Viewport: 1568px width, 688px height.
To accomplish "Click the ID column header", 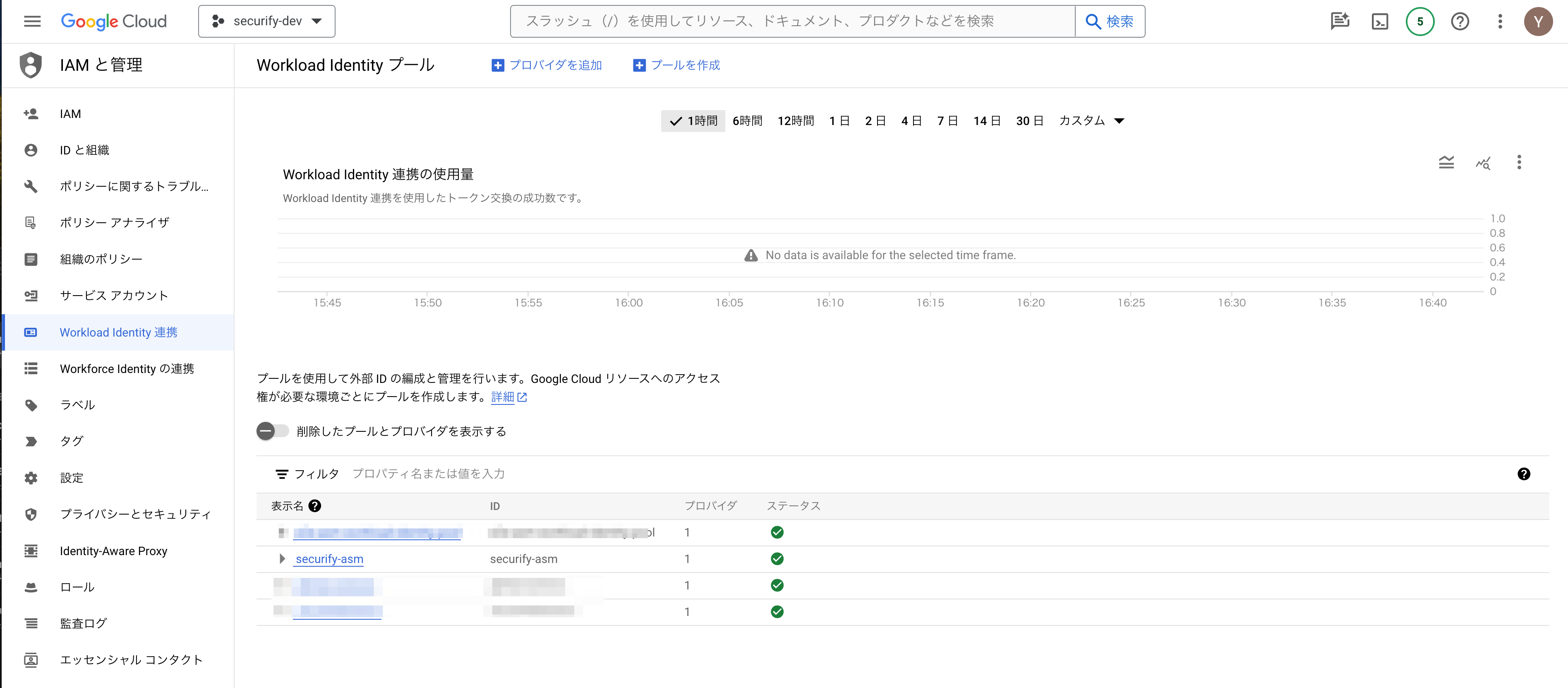I will point(495,507).
